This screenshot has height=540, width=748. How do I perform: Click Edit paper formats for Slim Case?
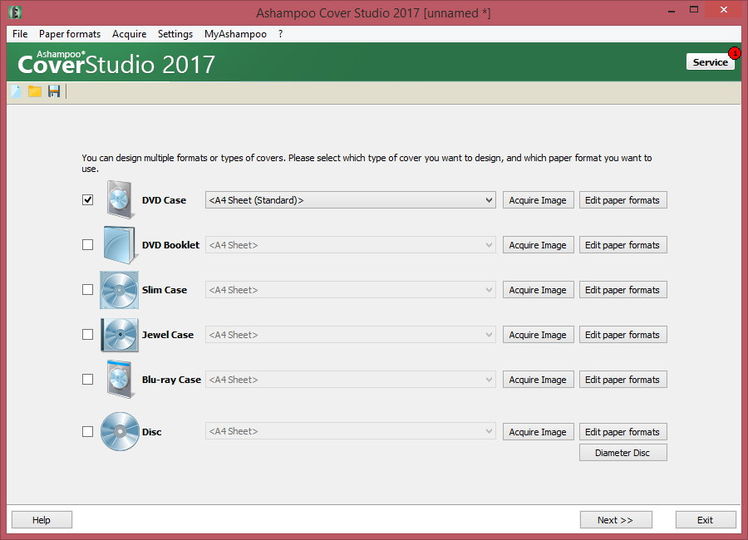tap(623, 290)
